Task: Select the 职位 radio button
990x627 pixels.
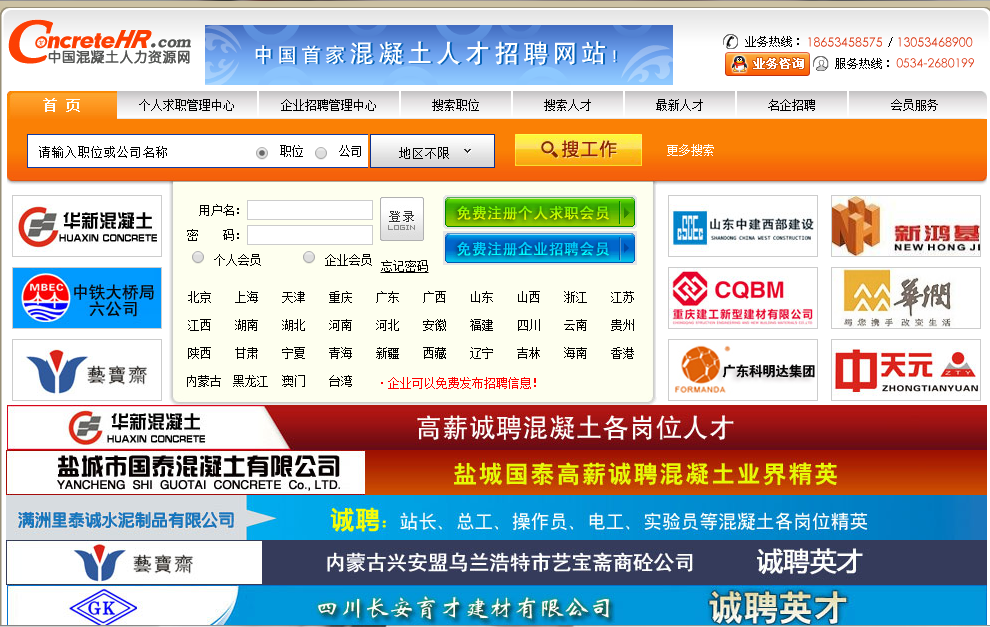Action: click(262, 153)
